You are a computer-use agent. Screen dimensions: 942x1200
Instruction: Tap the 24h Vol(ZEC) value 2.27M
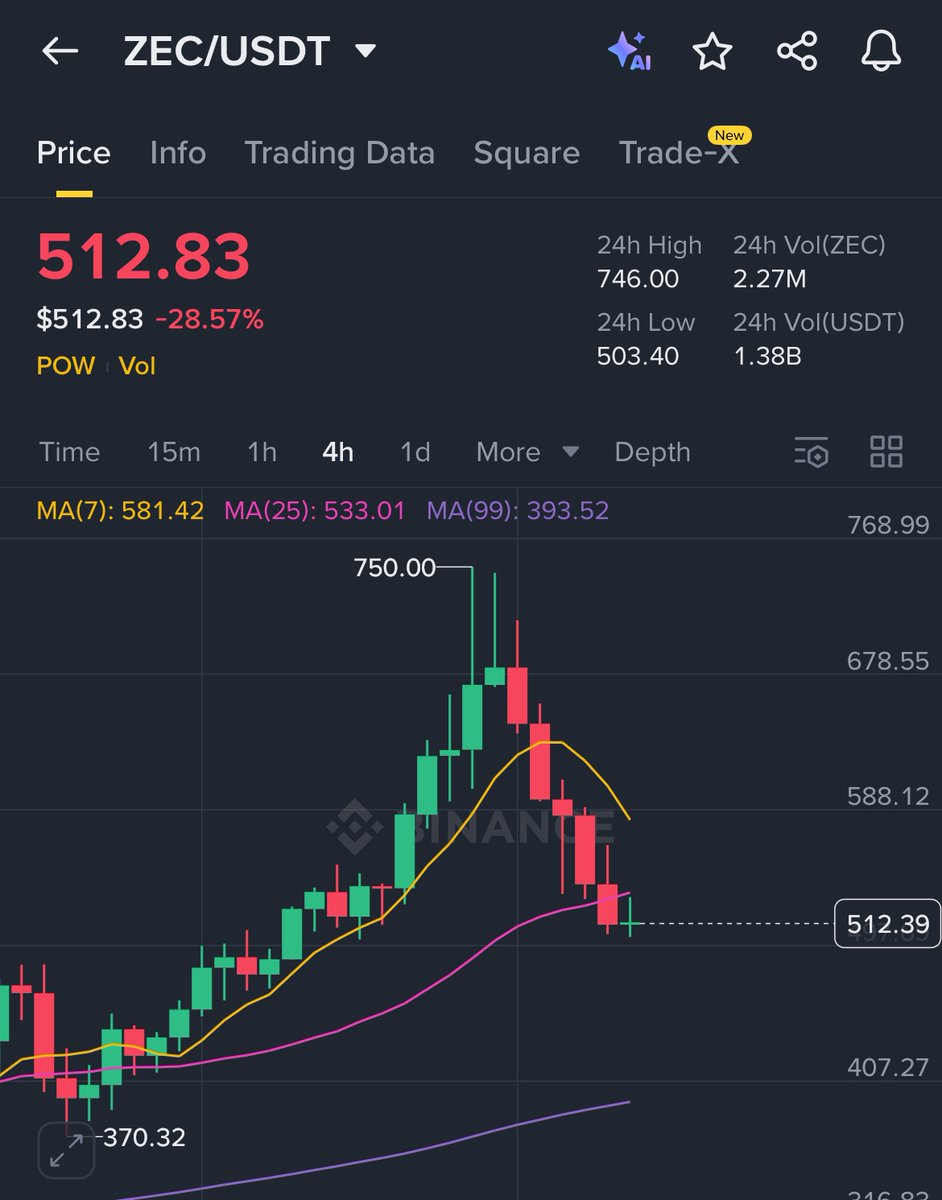[770, 279]
